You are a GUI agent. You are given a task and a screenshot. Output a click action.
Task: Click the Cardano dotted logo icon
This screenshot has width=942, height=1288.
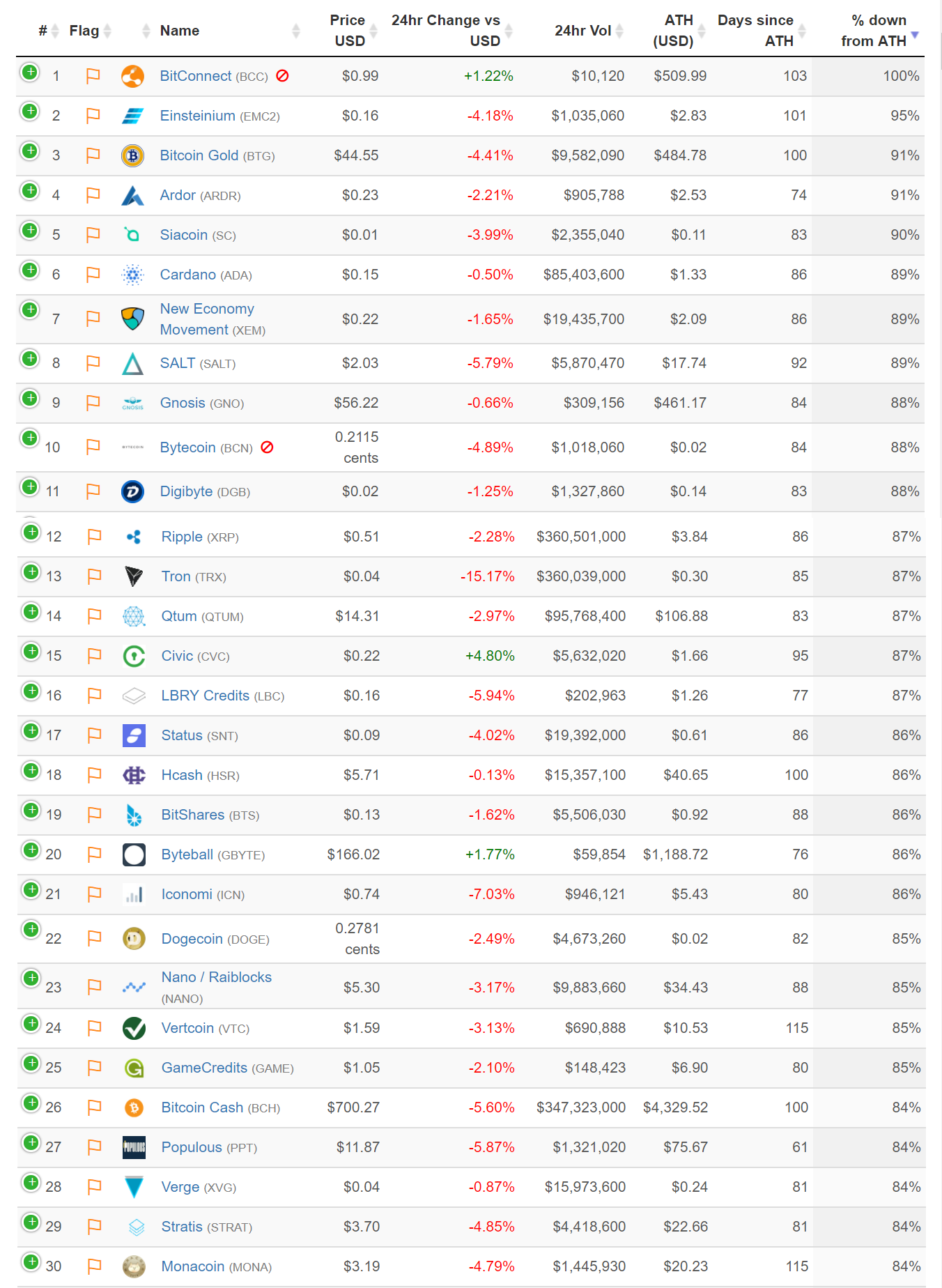click(132, 275)
